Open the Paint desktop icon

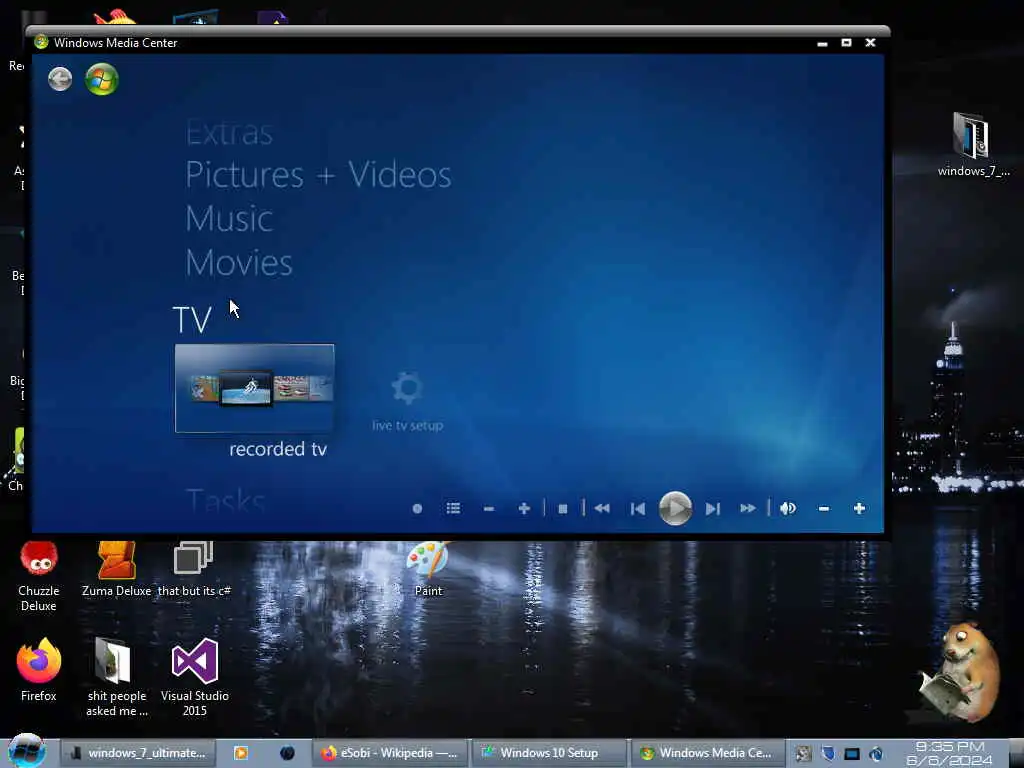pyautogui.click(x=428, y=569)
